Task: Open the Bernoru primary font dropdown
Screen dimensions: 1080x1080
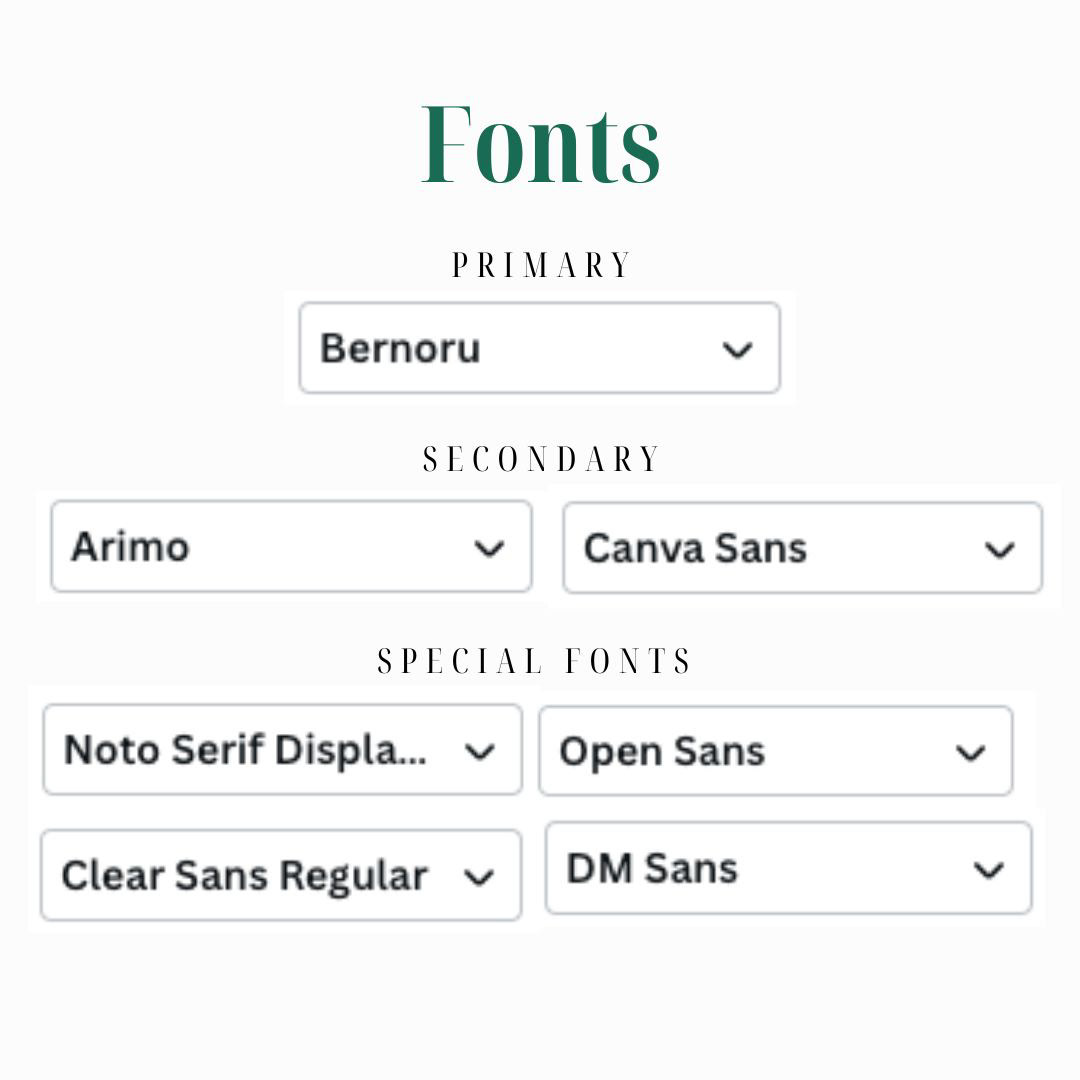Action: pos(539,348)
